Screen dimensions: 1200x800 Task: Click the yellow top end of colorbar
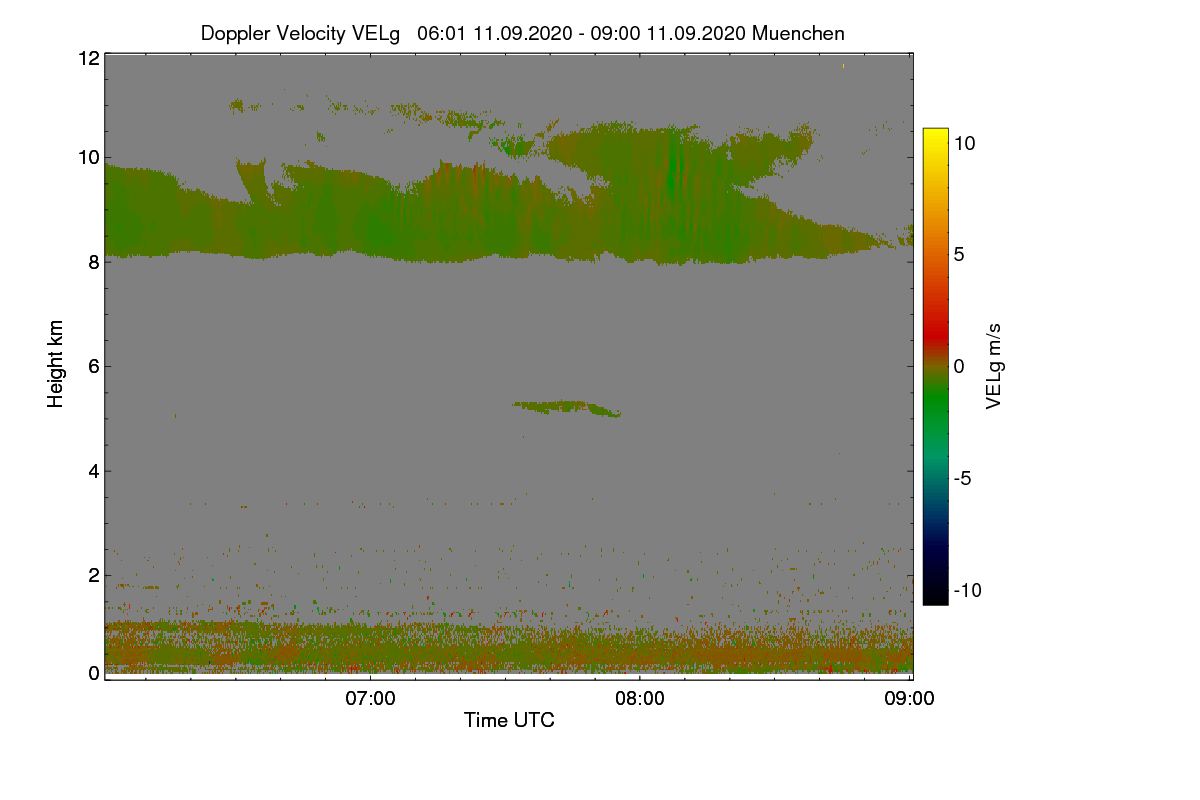click(935, 136)
